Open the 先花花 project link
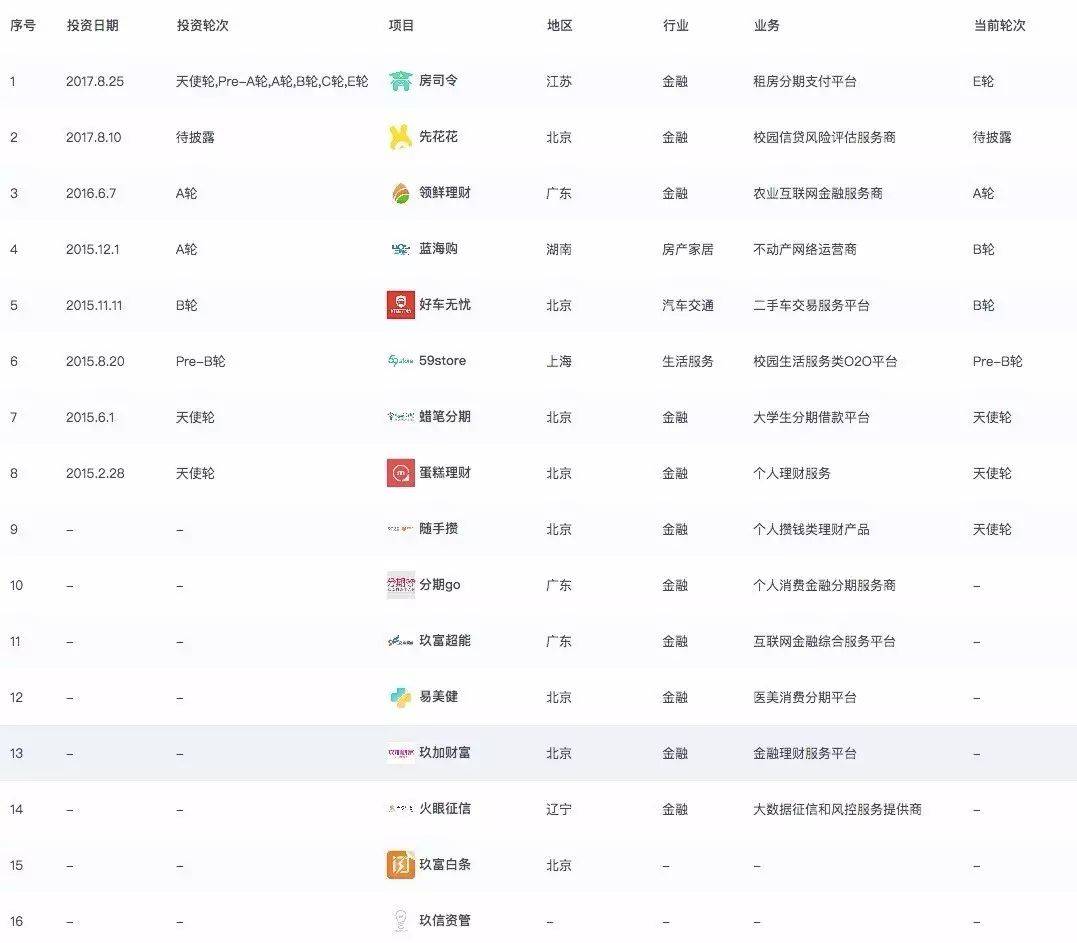The image size is (1077, 943). click(x=438, y=137)
